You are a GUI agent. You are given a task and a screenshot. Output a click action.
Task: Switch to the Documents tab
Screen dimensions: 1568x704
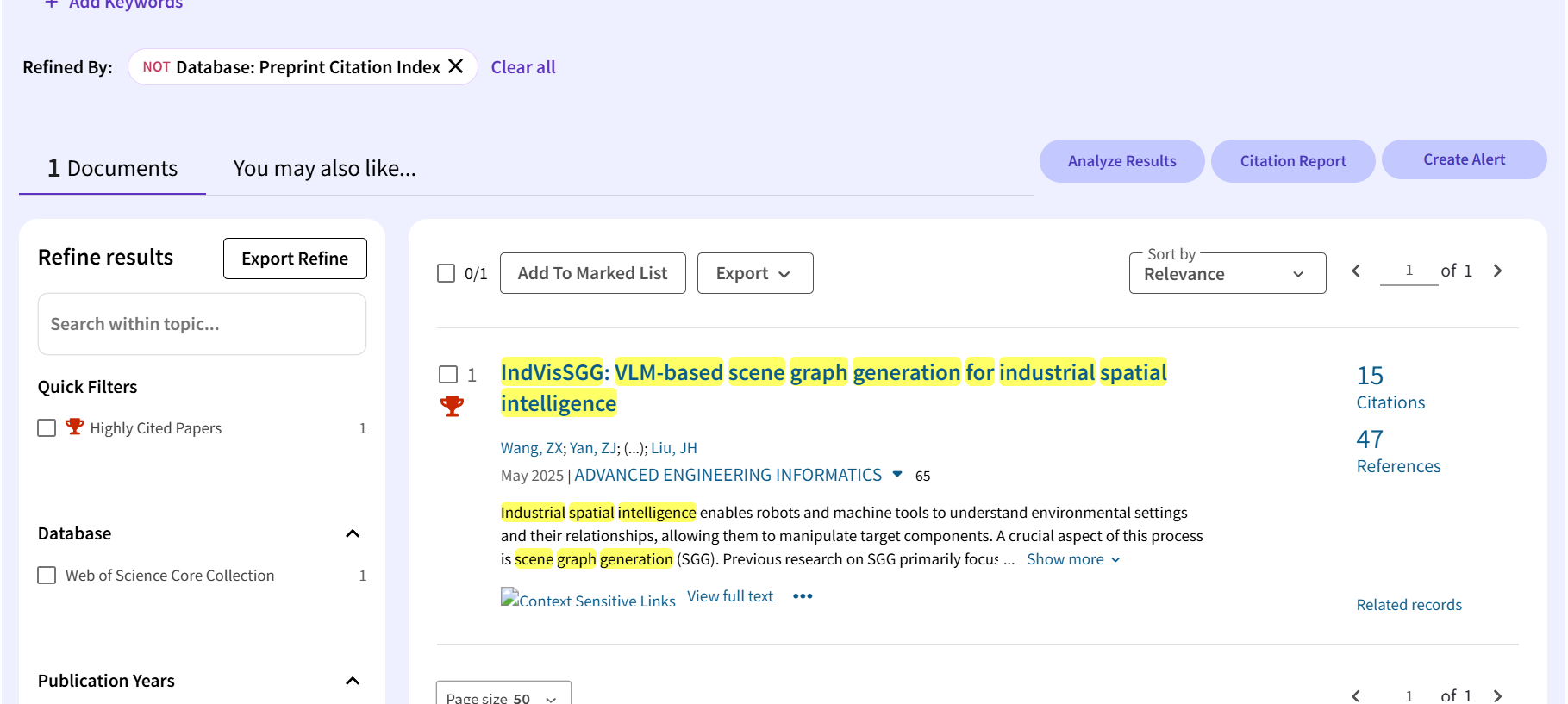[113, 169]
